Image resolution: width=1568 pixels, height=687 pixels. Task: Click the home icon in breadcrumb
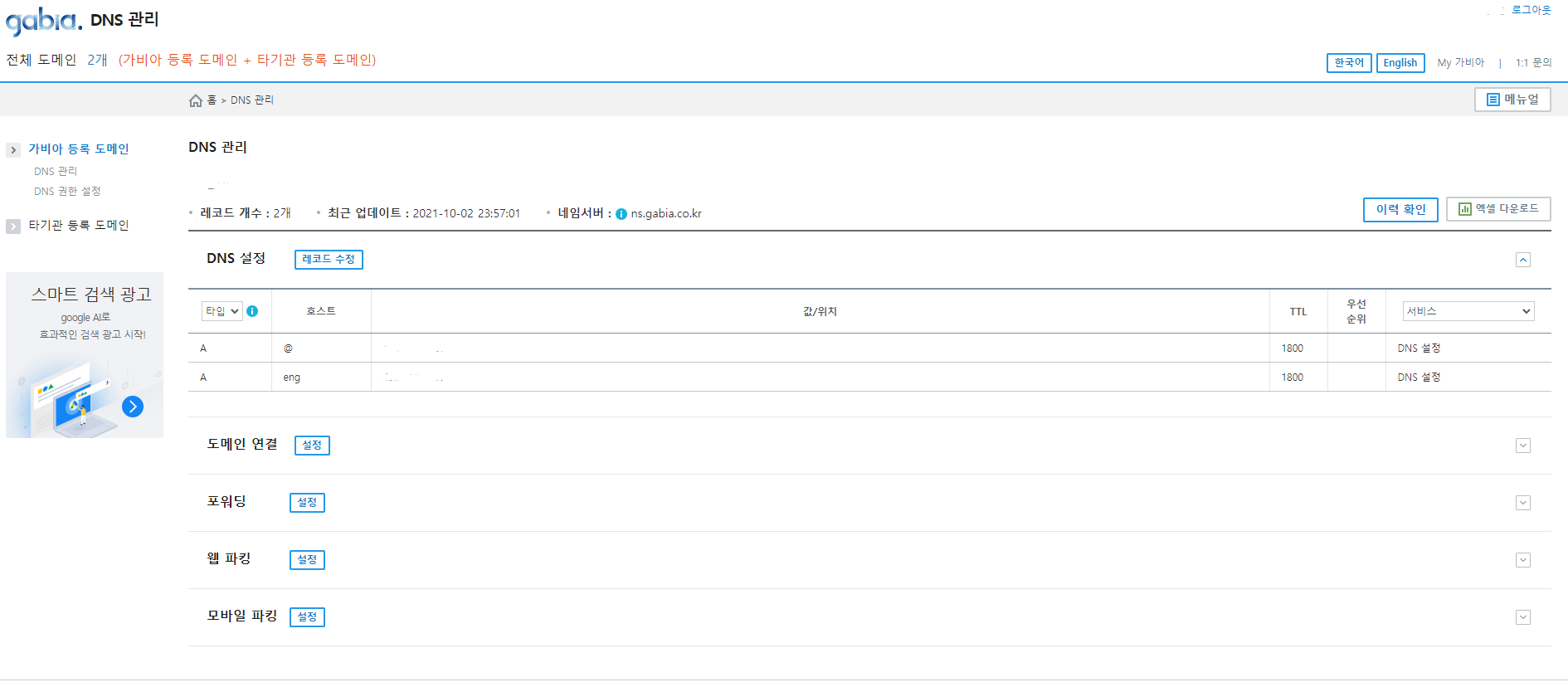(x=196, y=100)
